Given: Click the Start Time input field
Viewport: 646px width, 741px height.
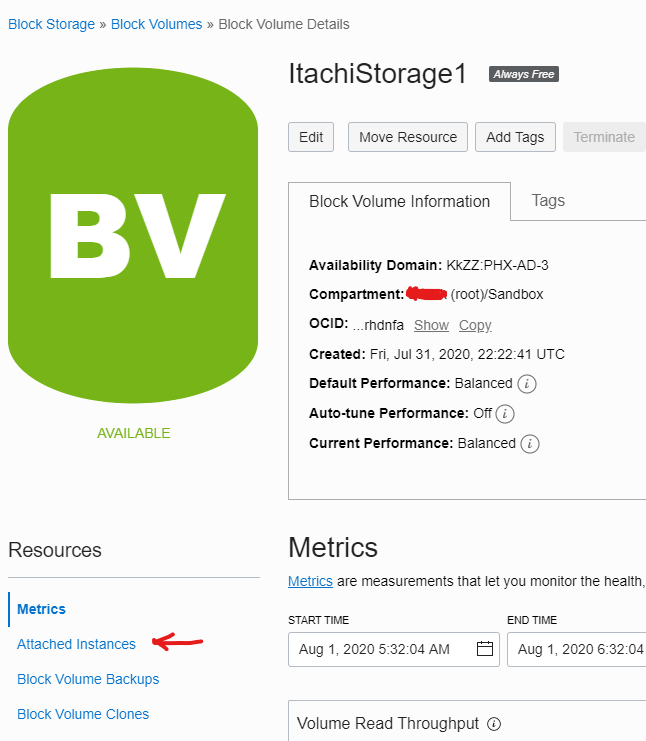Looking at the screenshot, I should click(394, 649).
